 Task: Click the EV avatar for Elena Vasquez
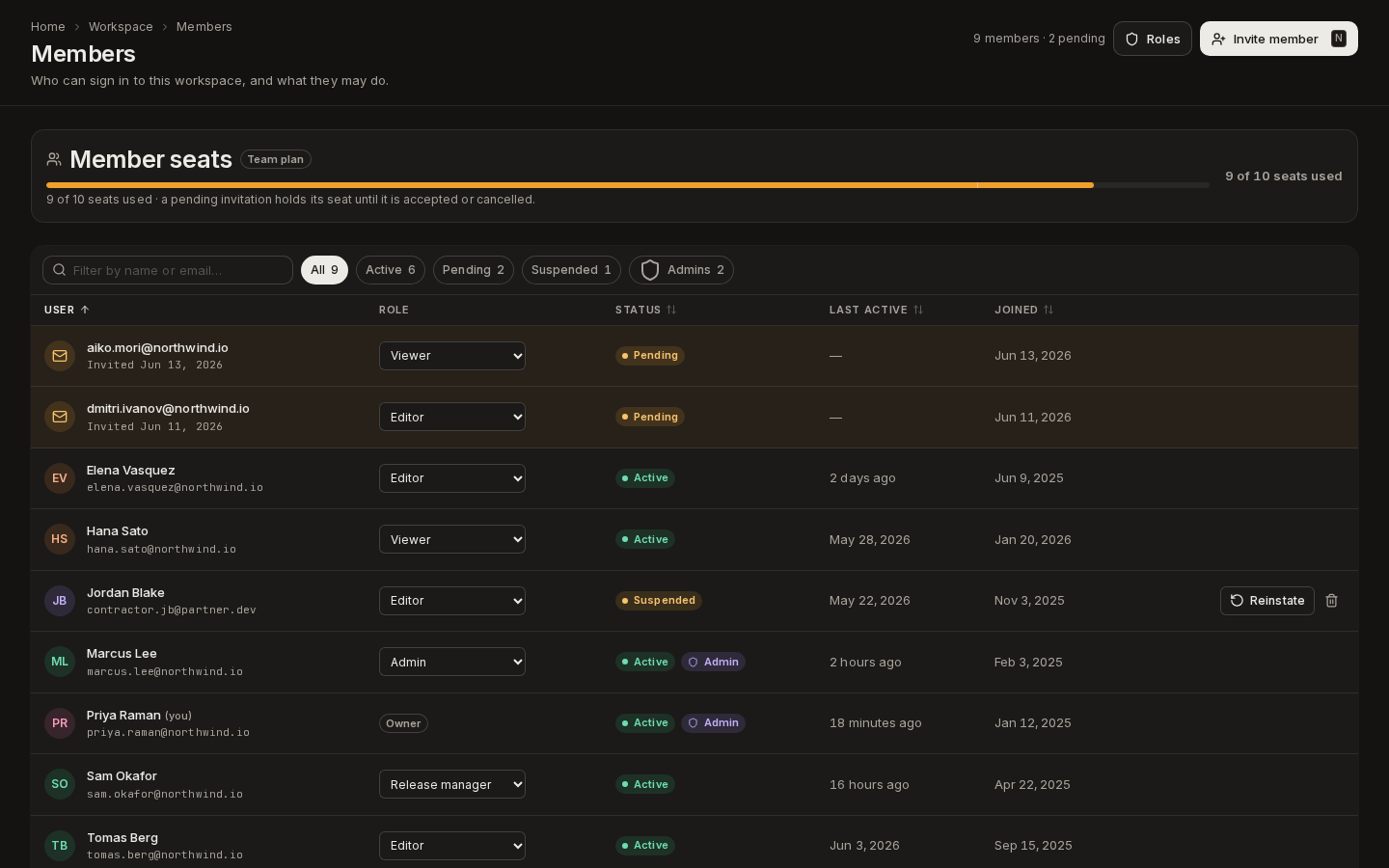pyautogui.click(x=60, y=478)
